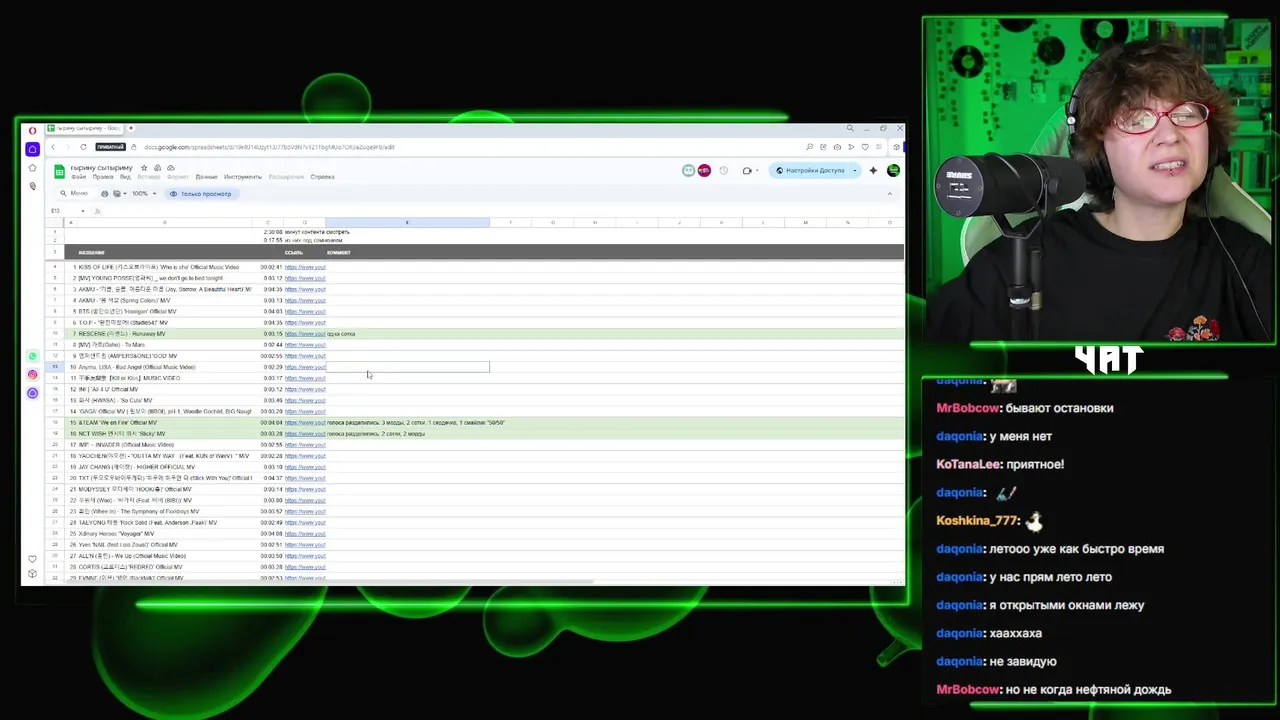Select the selected cell in row 13

point(407,367)
